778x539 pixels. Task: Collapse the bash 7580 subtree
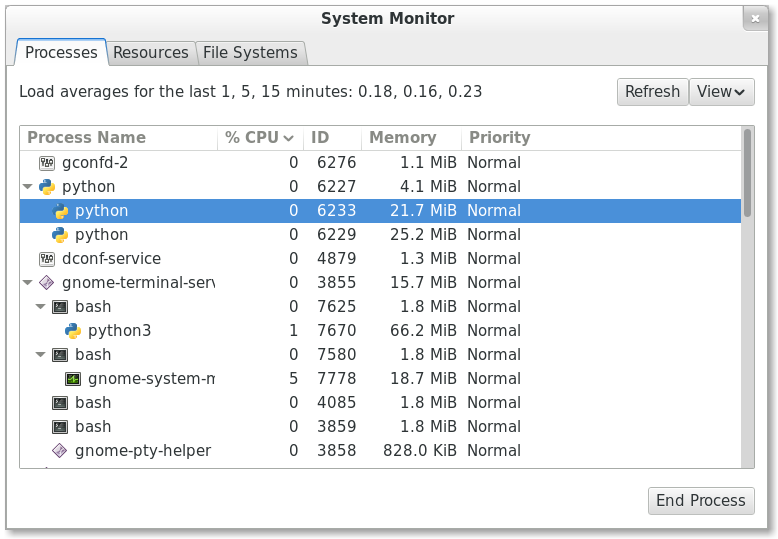pyautogui.click(x=41, y=355)
